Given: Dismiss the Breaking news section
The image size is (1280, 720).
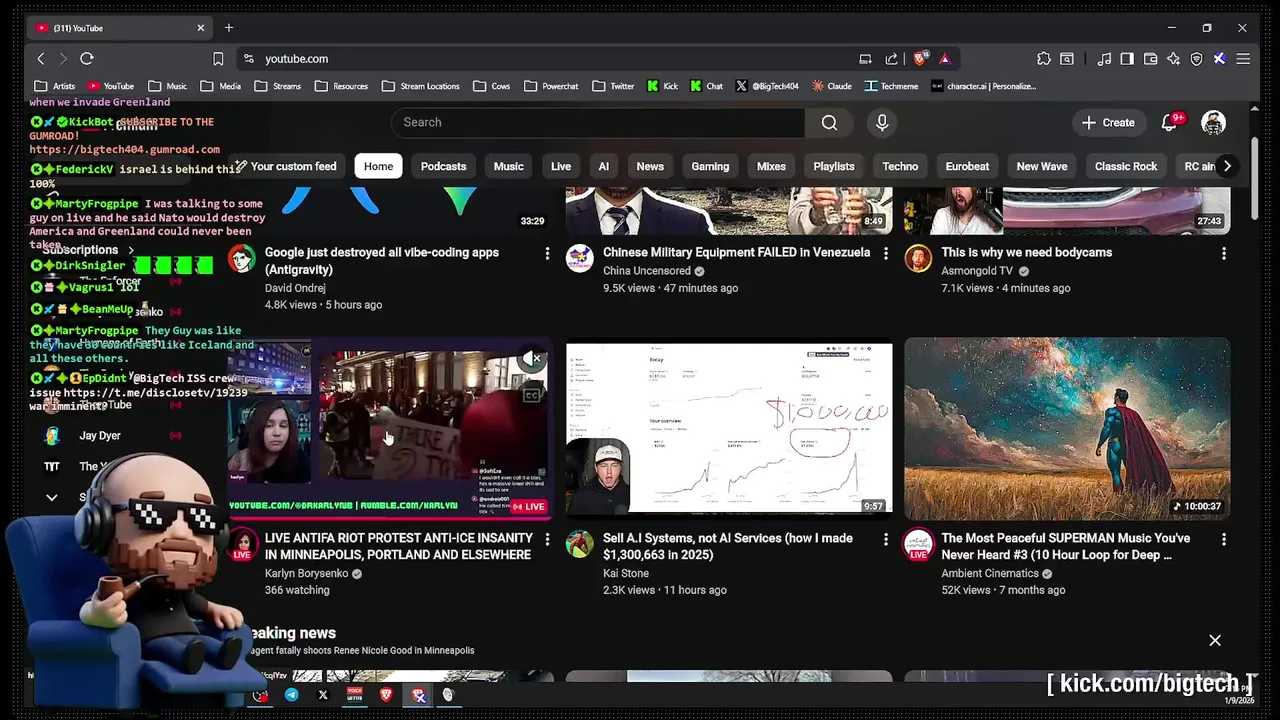Looking at the screenshot, I should [1215, 640].
